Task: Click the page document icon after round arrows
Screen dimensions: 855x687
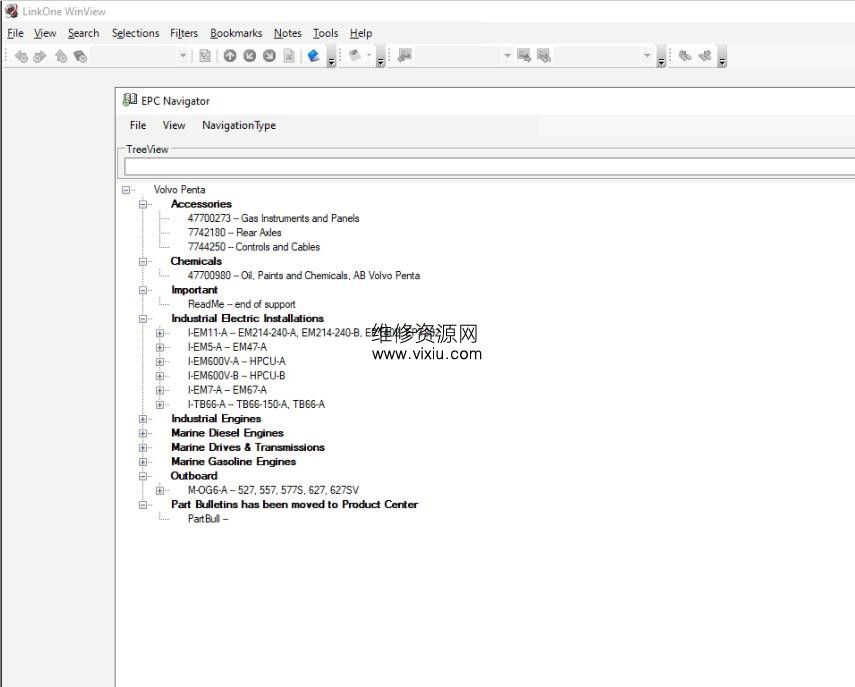Action: tap(290, 56)
